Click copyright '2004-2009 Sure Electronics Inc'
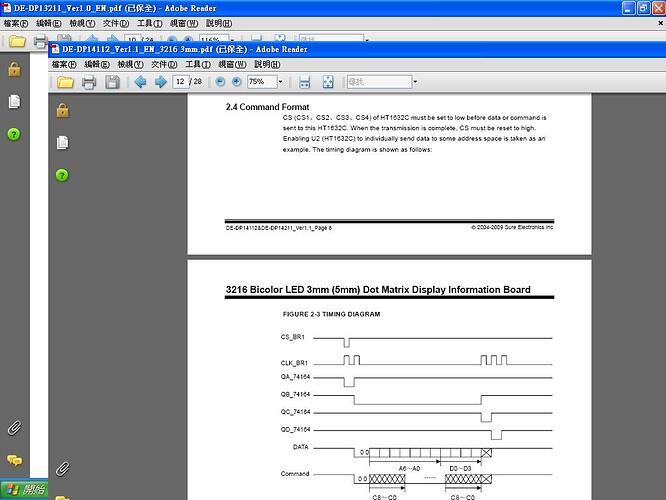Screen dimensions: 666x500 pyautogui.click(x=512, y=227)
